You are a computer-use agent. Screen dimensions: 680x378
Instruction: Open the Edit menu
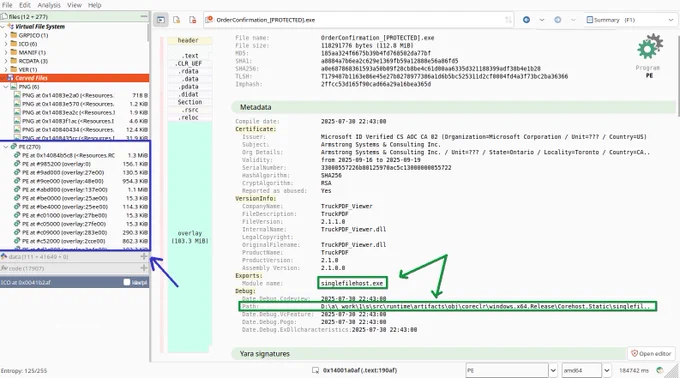(25, 5)
